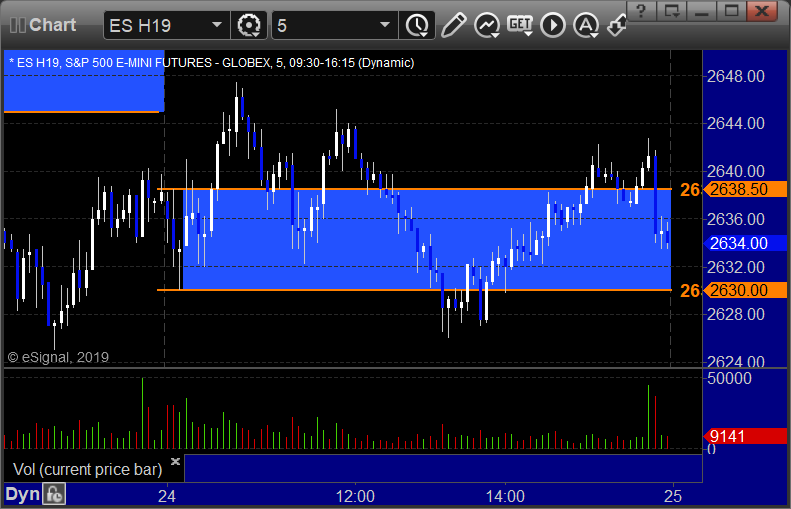Image resolution: width=791 pixels, height=509 pixels.
Task: Click the 2648.00 price axis label
Action: 736,77
